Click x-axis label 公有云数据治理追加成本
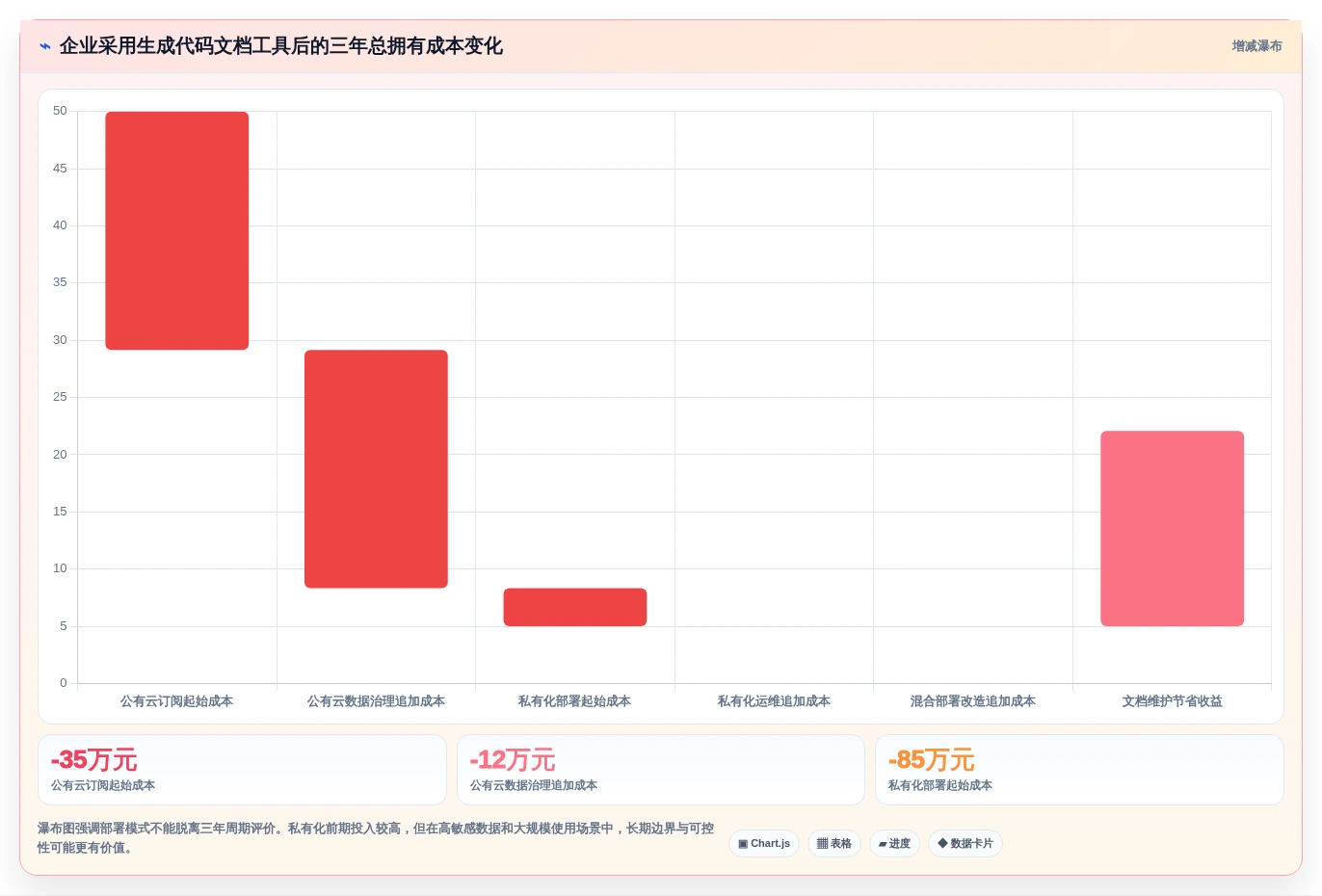Screen dimensions: 1322x896 click(x=376, y=701)
